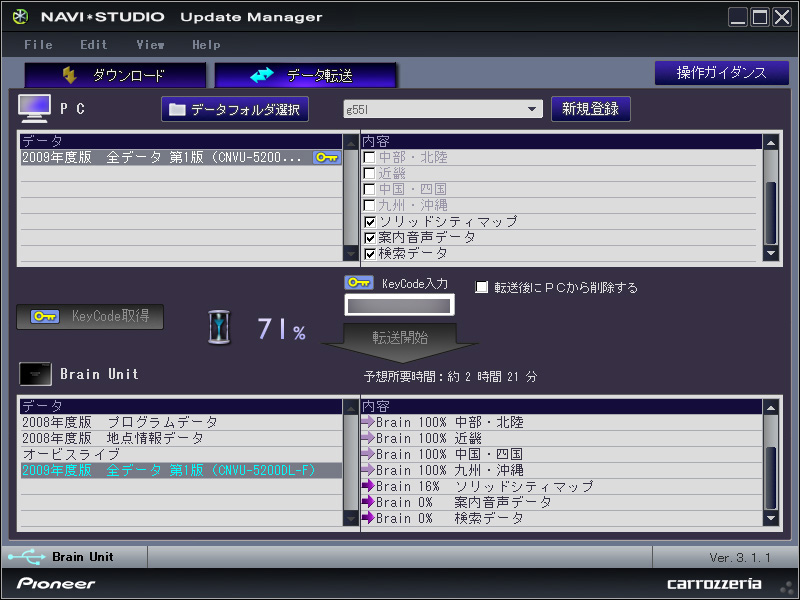The image size is (800, 600).
Task: Click the PC monitor icon
Action: 35,108
